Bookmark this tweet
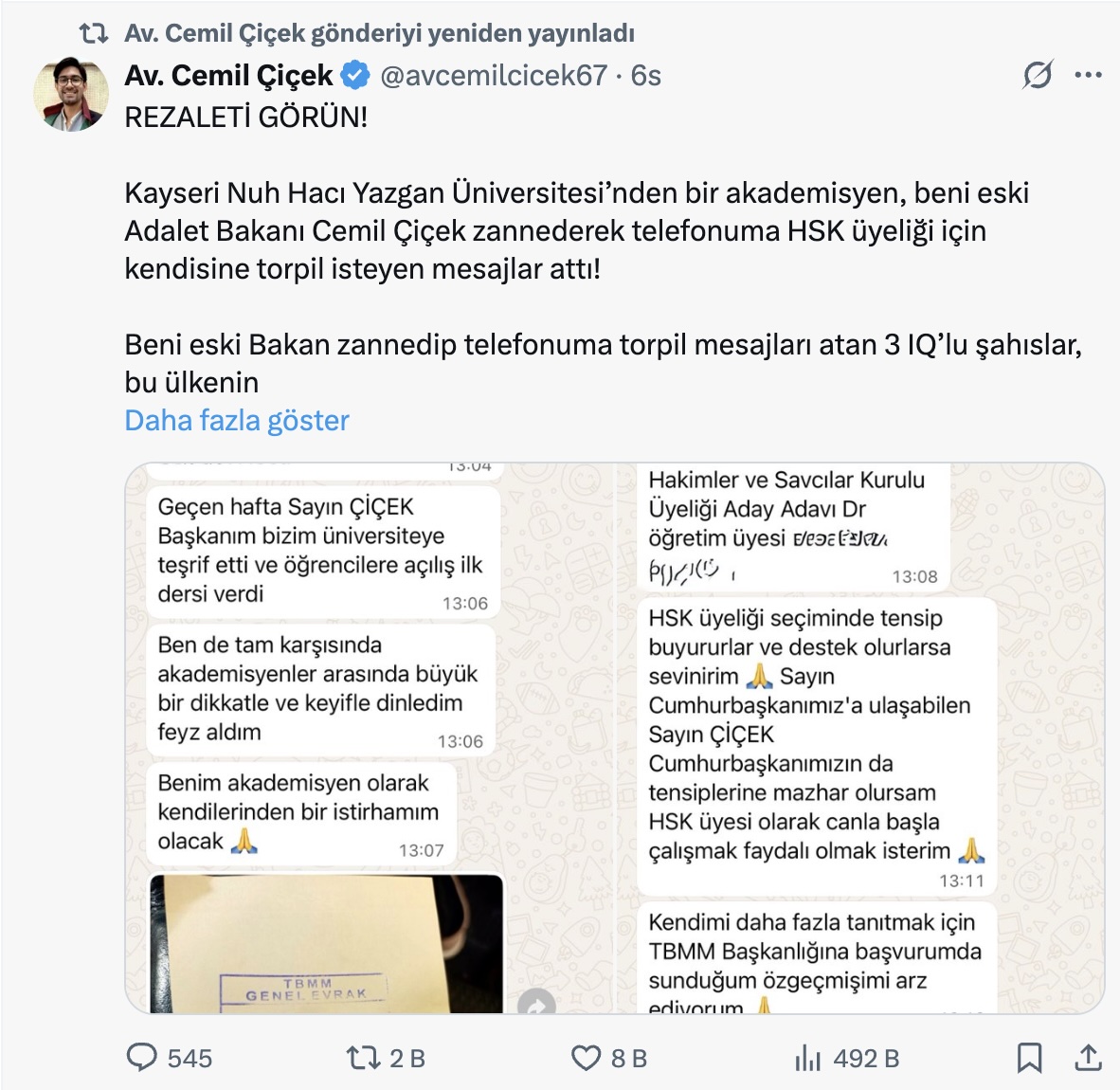Screen dimensions: 1120x1090 (x=1029, y=1057)
